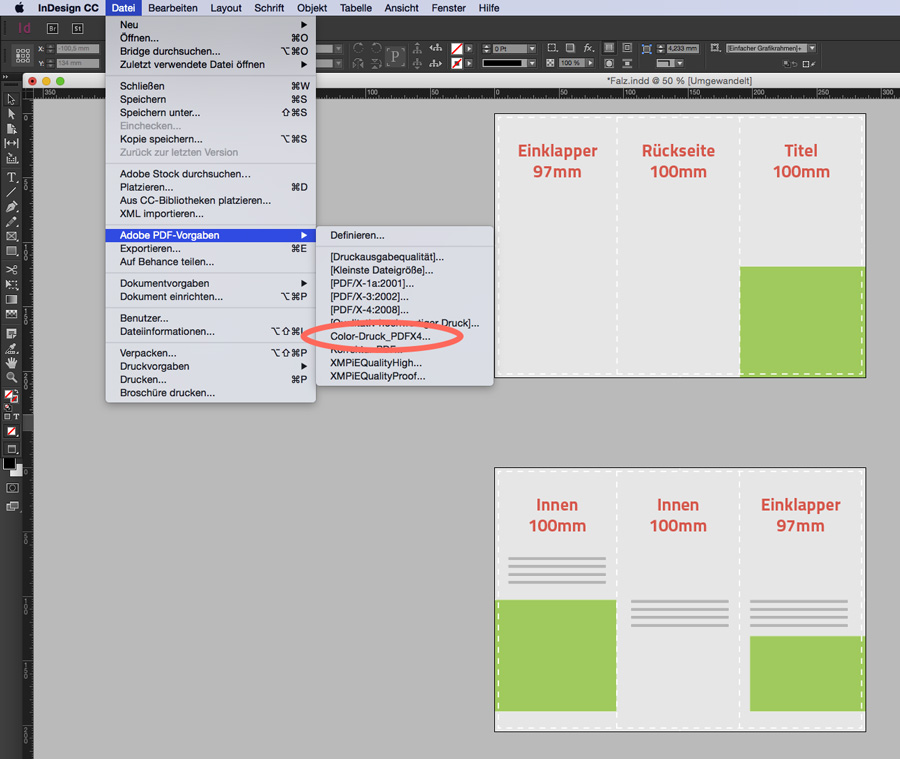
Task: Select [Druckausgabequalität]... preset
Action: click(x=405, y=257)
